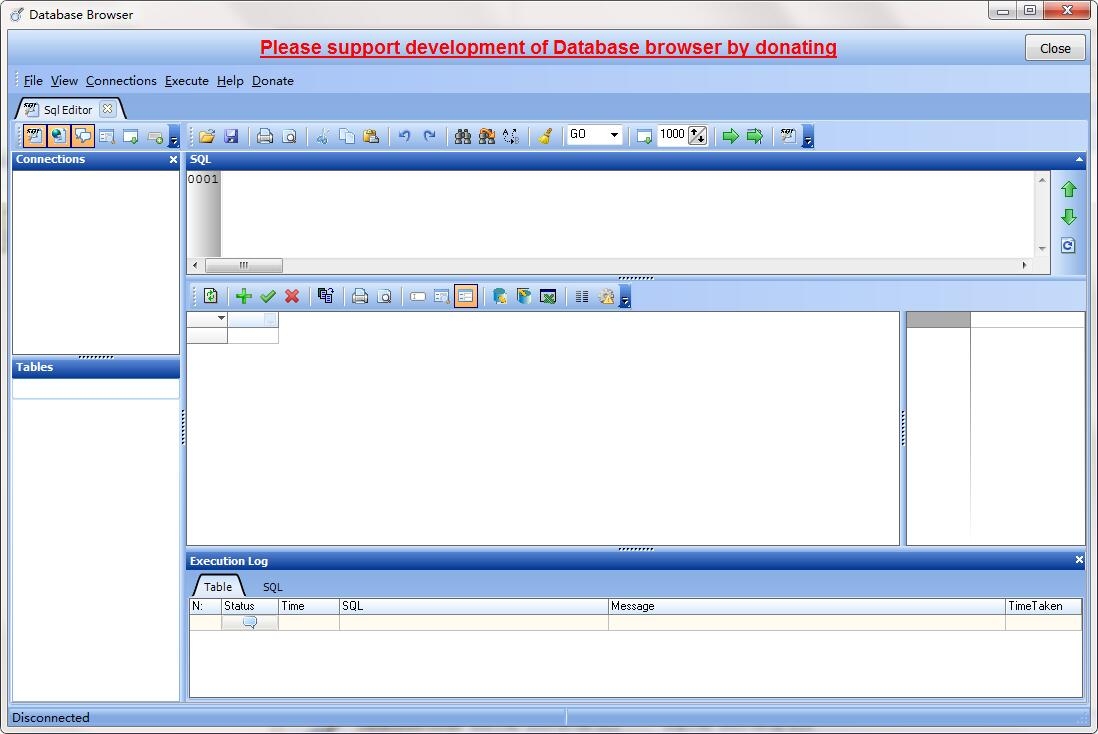Click the row limit 1000 field

point(672,134)
